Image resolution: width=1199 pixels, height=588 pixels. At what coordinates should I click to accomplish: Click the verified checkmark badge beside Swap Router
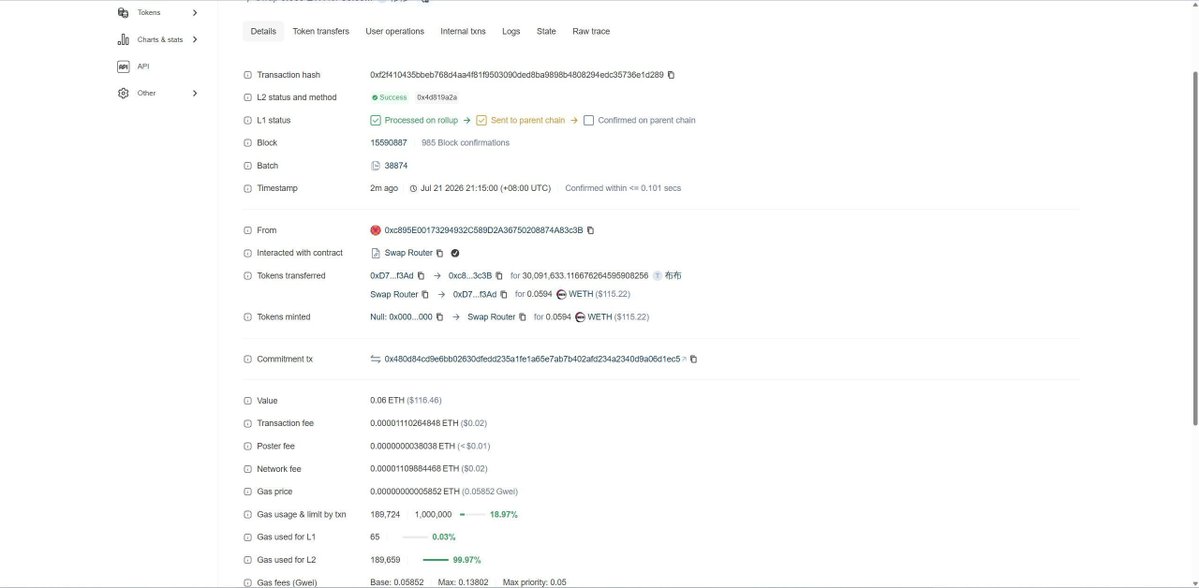click(x=455, y=253)
